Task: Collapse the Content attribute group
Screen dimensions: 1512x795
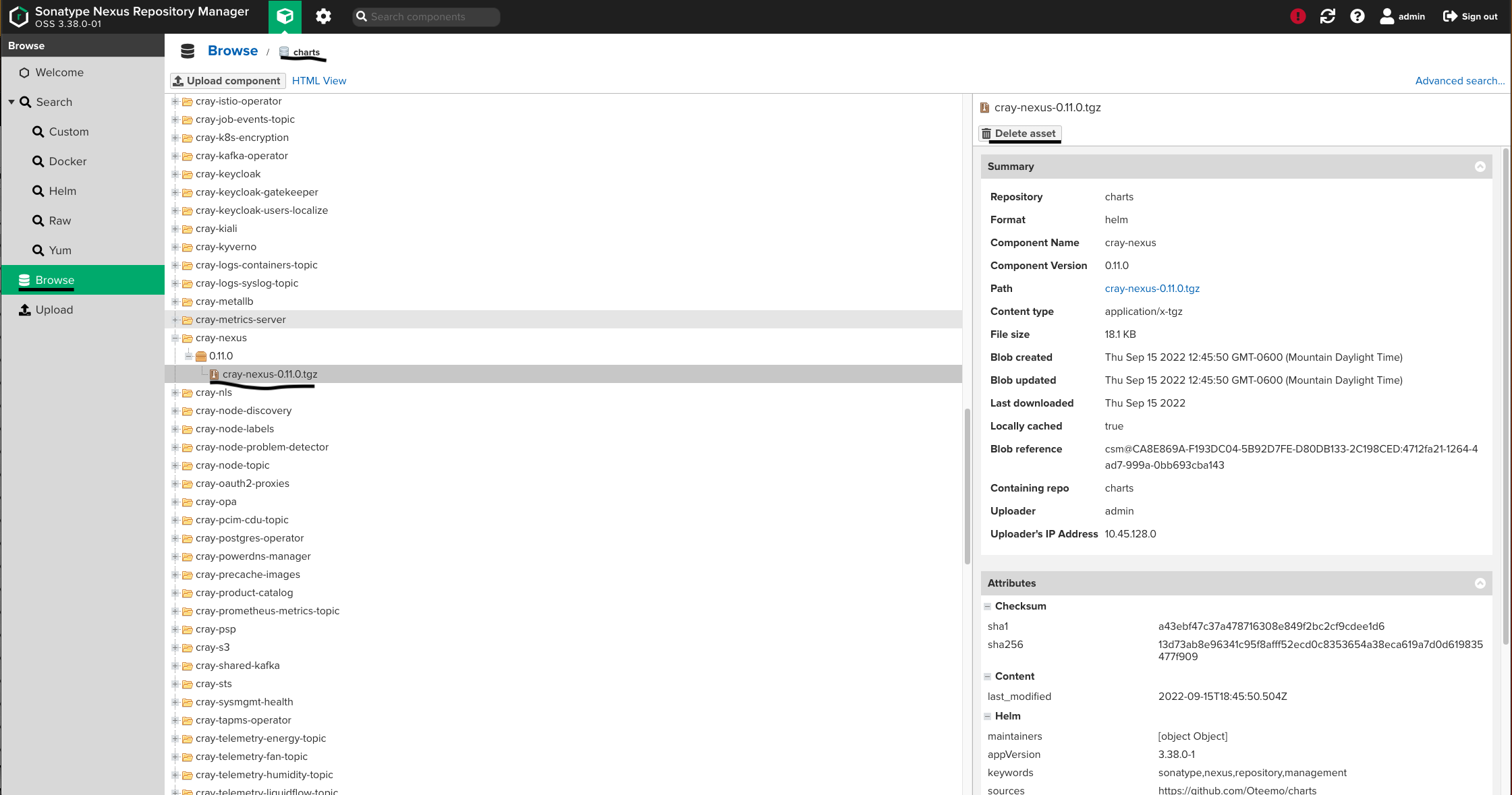Action: pos(988,676)
